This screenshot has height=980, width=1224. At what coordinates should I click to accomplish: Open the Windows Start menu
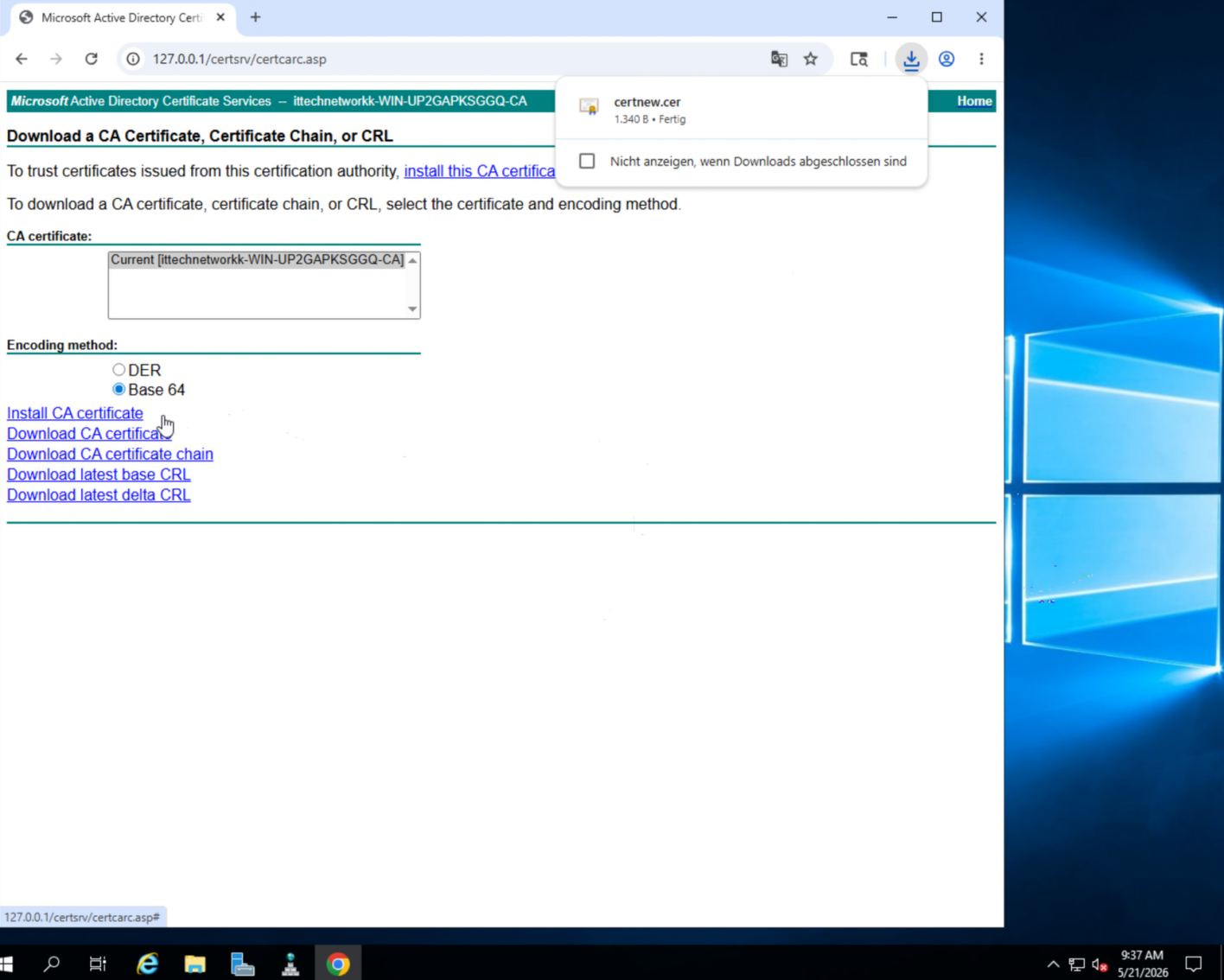click(x=7, y=964)
